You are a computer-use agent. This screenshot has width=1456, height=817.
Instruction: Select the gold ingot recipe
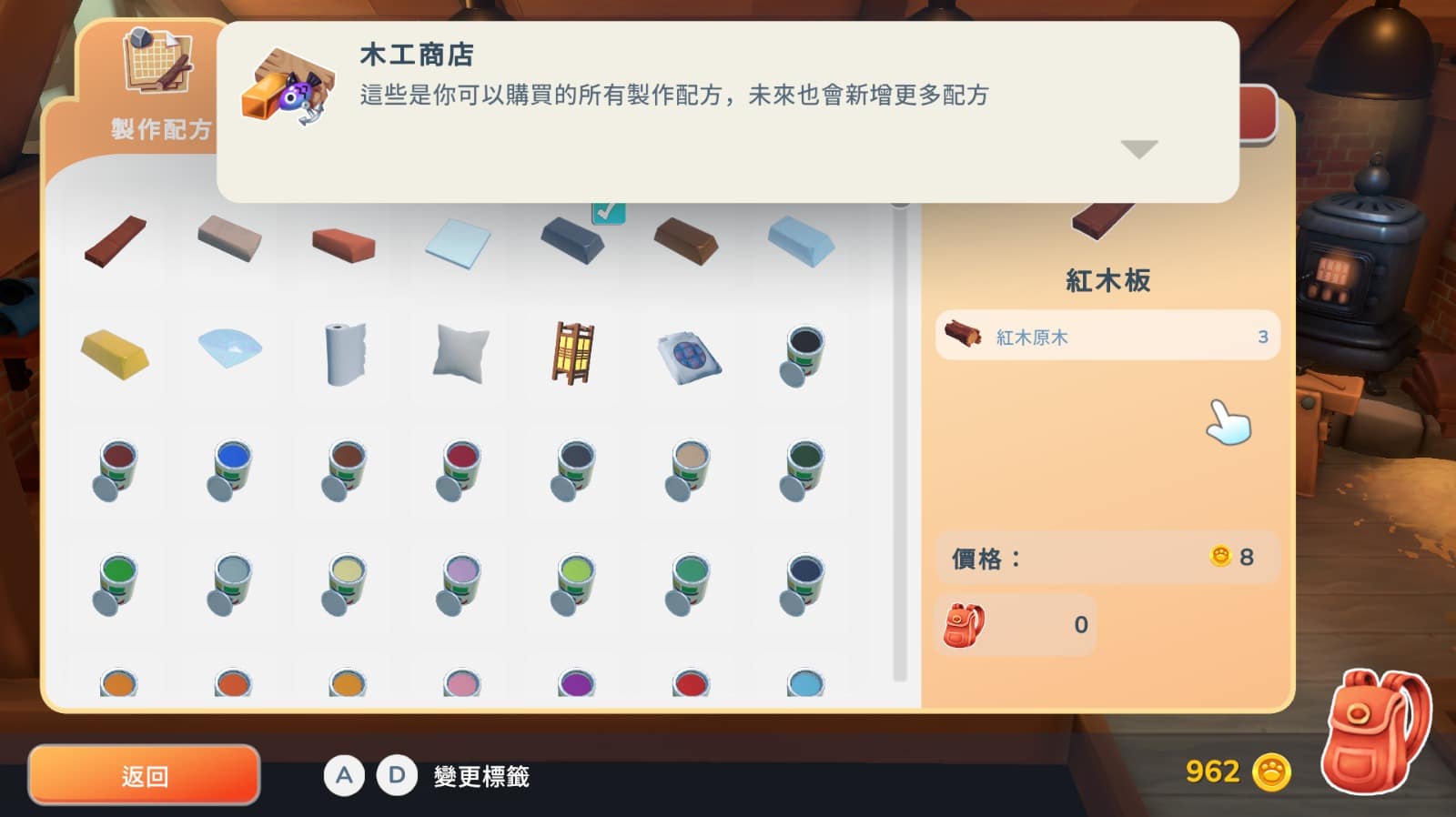[116, 355]
